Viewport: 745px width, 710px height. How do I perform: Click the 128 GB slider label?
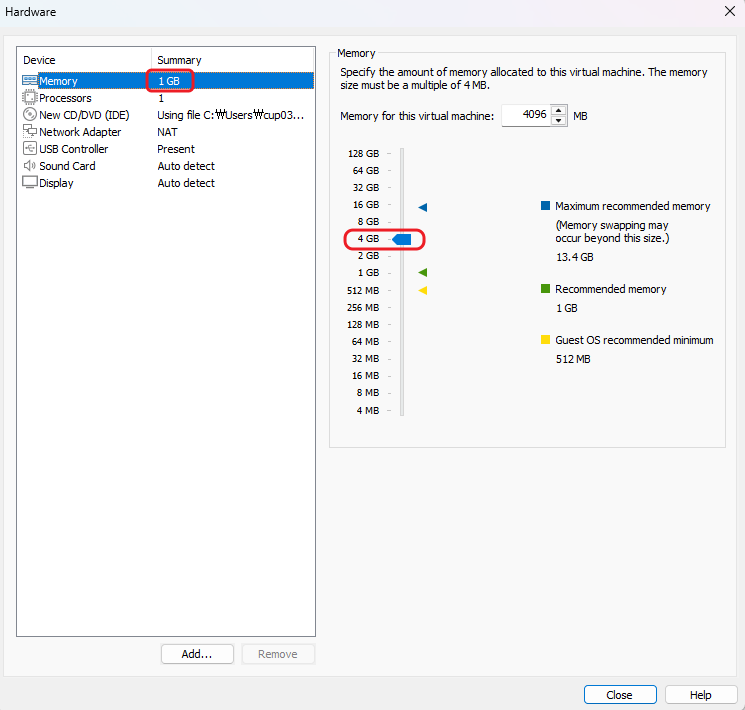click(x=363, y=154)
